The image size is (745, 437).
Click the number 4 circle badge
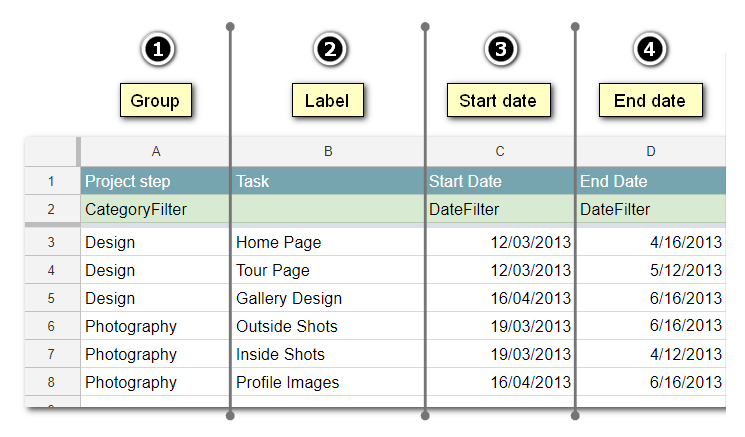click(651, 49)
